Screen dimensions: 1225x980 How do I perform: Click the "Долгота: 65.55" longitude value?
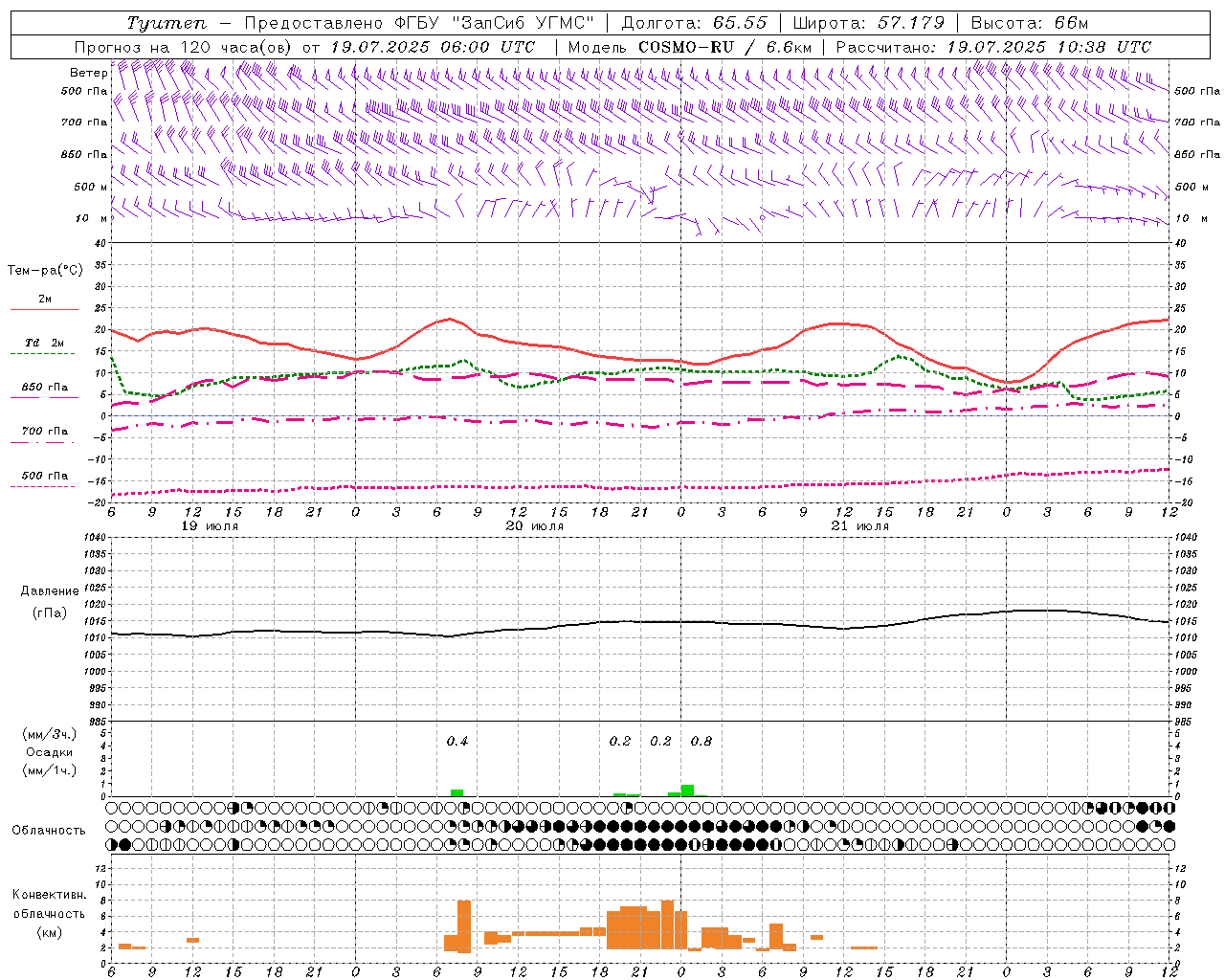point(694,23)
